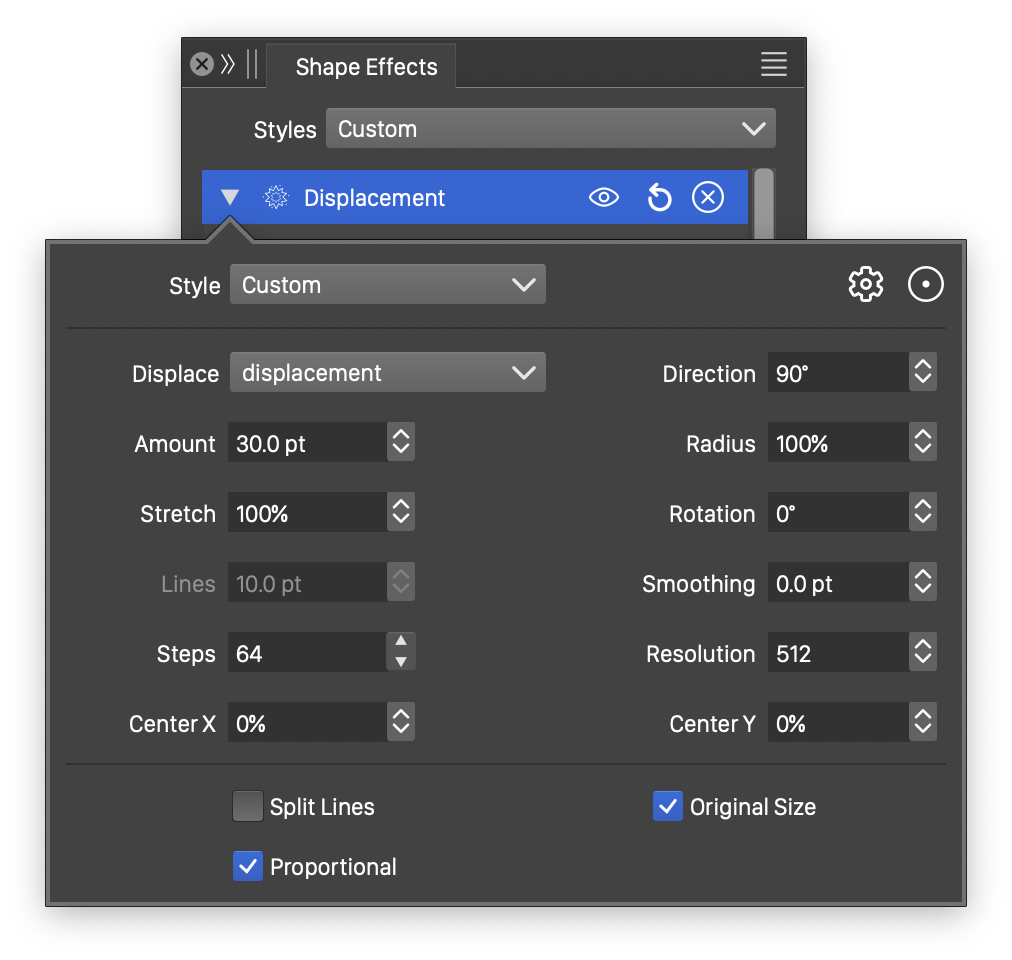Enable the Split Lines checkbox

247,807
